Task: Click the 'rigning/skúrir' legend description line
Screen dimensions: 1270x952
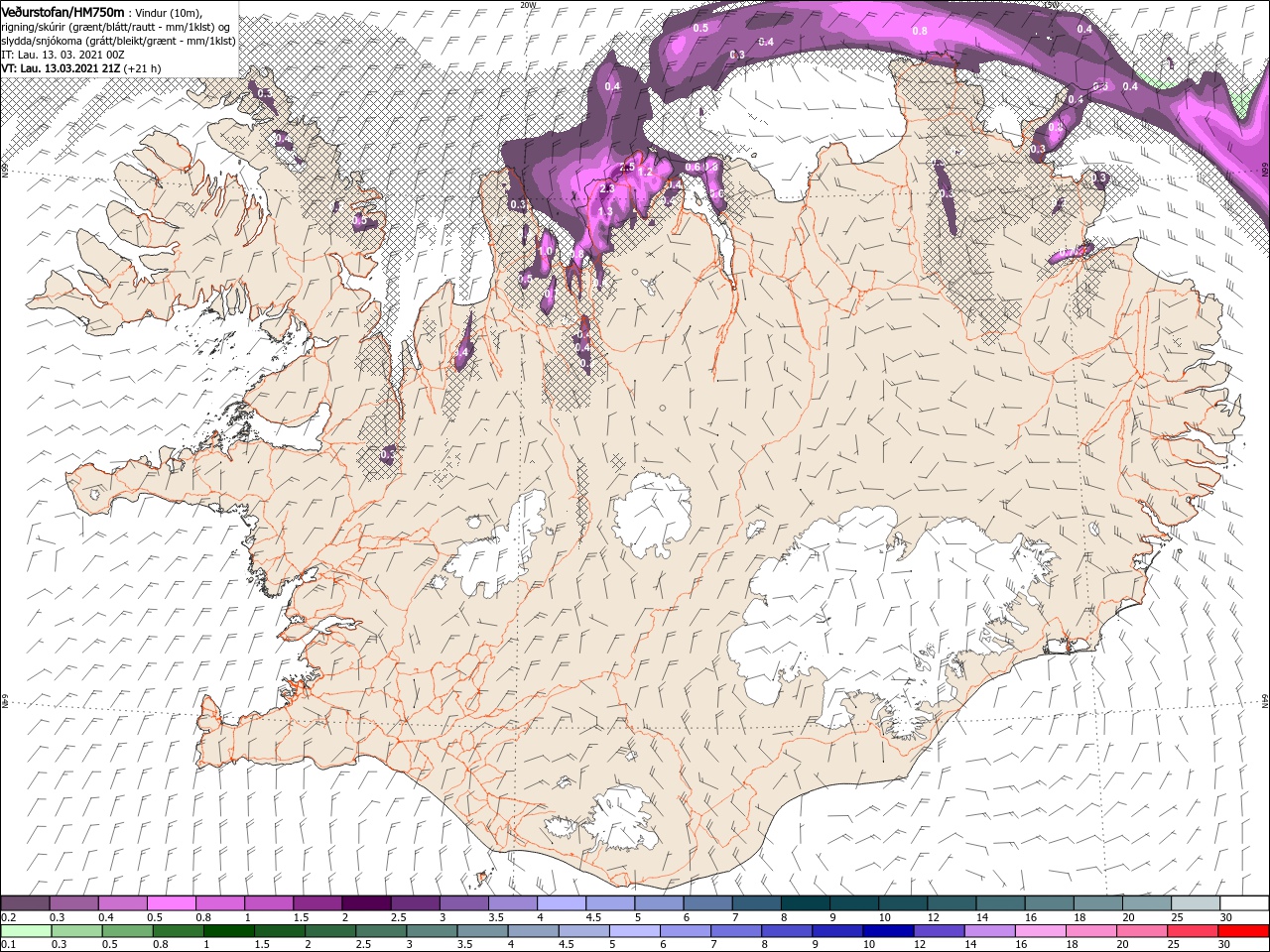Action: pyautogui.click(x=116, y=27)
